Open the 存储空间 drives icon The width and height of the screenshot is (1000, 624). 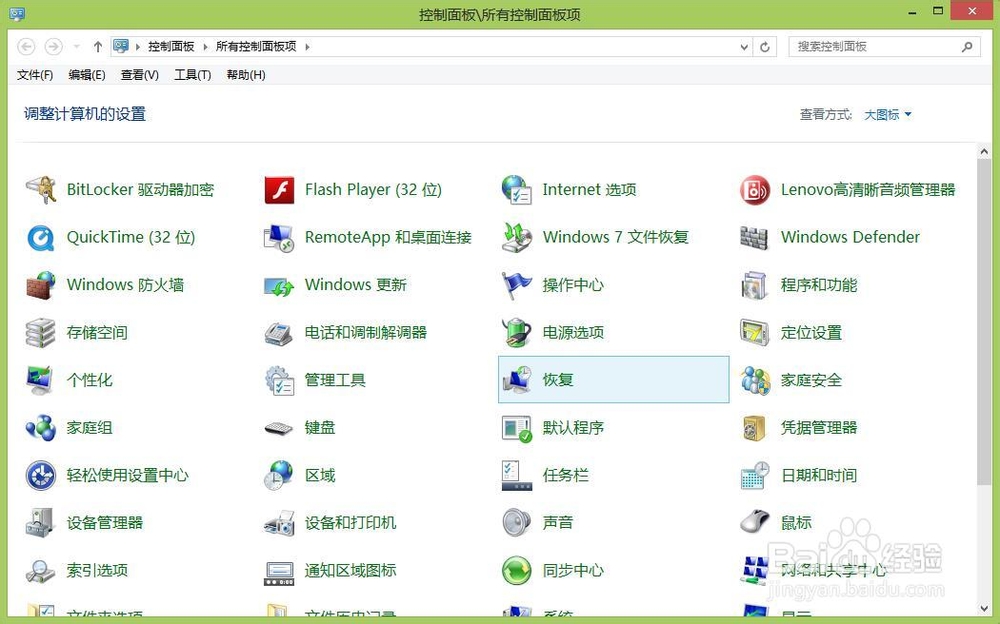click(x=41, y=332)
